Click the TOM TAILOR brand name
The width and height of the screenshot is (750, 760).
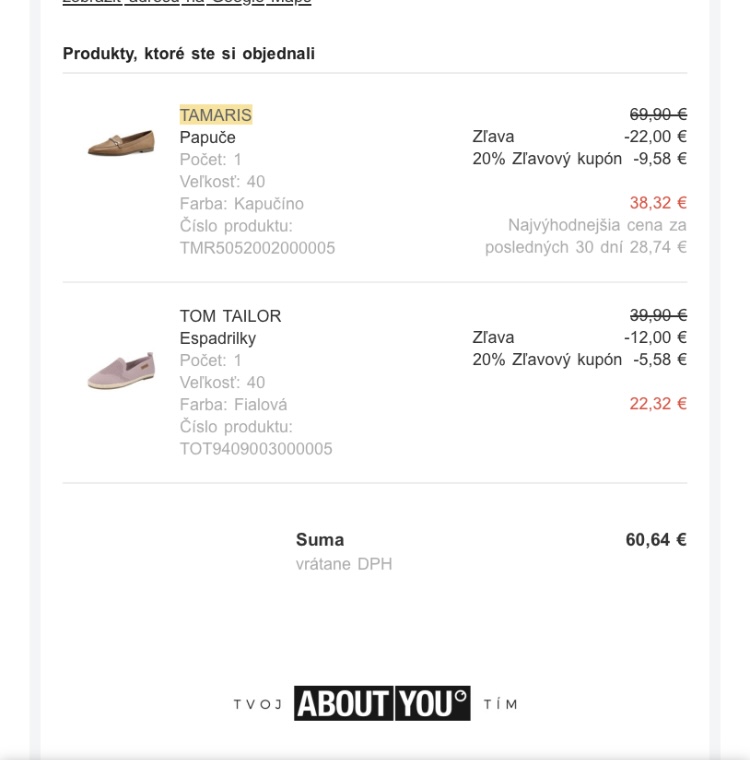point(230,316)
